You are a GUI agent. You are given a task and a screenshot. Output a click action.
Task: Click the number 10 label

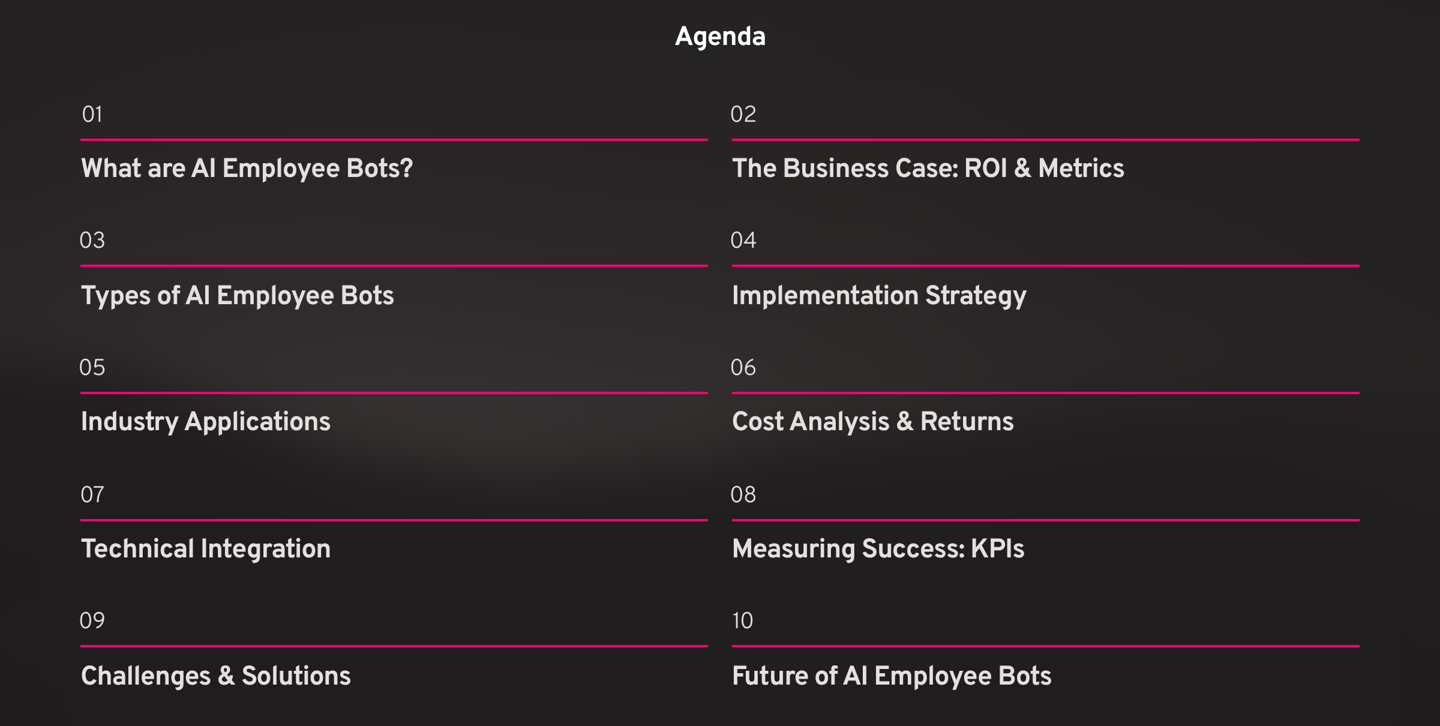click(x=742, y=621)
